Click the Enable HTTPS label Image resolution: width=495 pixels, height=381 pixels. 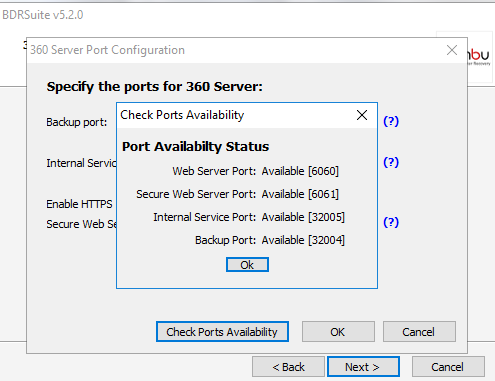pos(79,204)
